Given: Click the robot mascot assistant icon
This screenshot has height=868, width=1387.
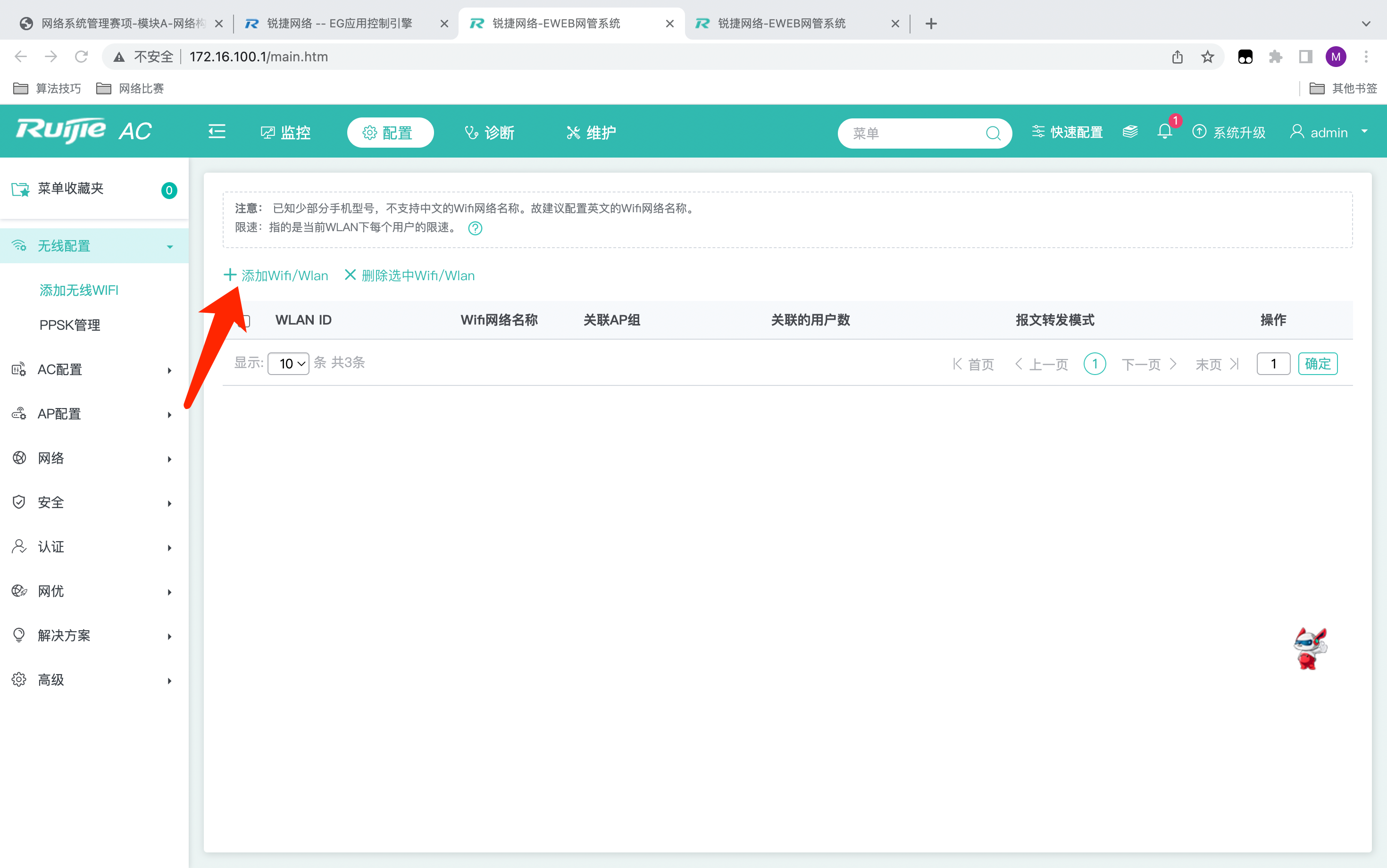Looking at the screenshot, I should pos(1310,649).
